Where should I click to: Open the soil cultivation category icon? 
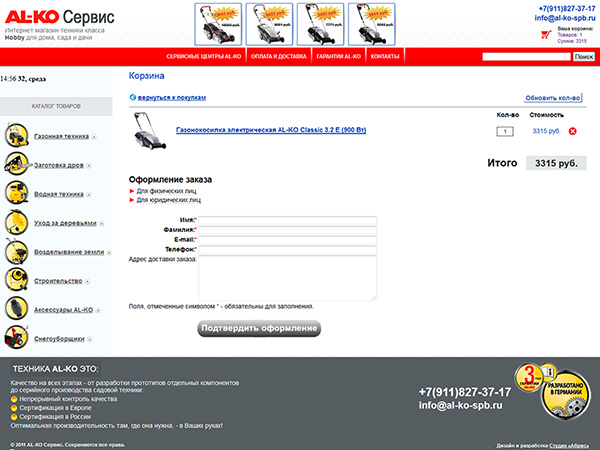(16, 251)
